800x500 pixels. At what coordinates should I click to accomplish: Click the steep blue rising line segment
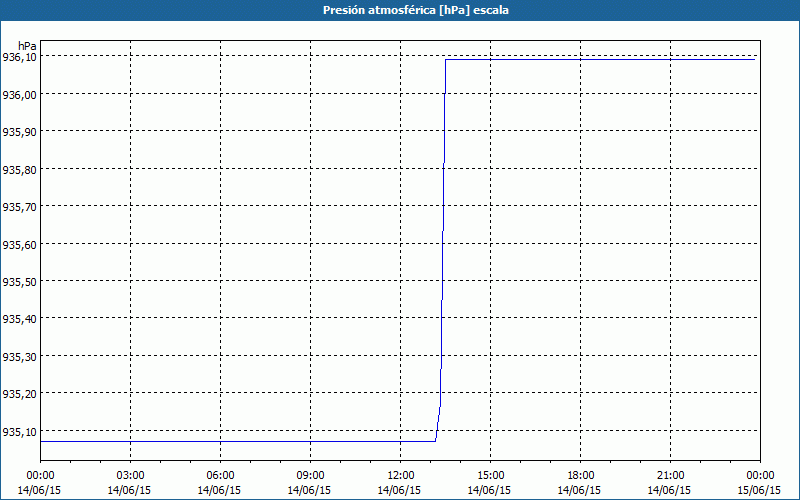(441, 250)
